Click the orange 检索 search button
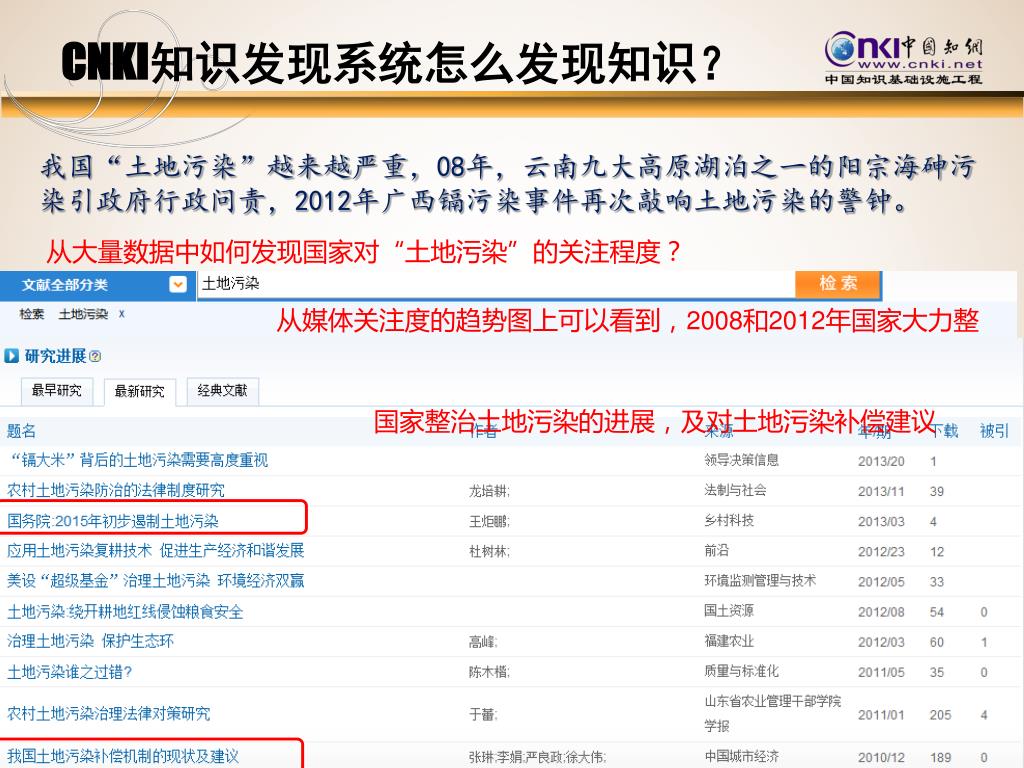Image resolution: width=1024 pixels, height=768 pixels. click(839, 284)
